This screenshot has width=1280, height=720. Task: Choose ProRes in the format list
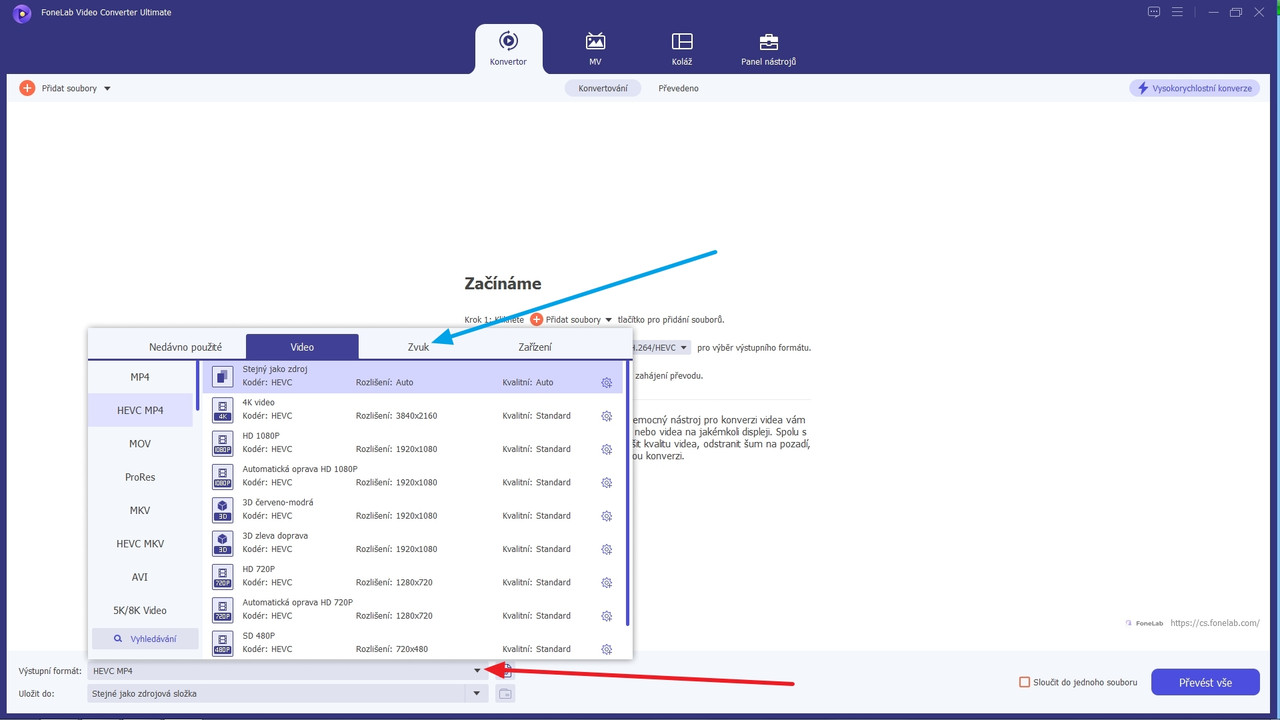tap(140, 477)
